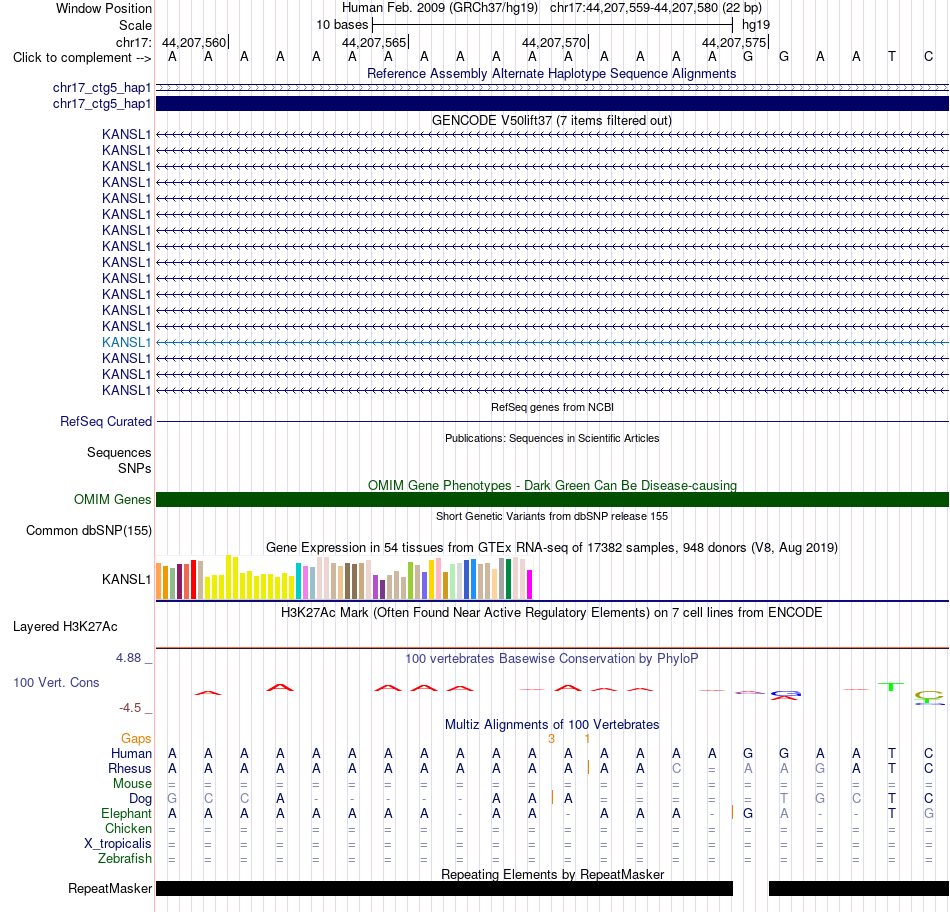Image resolution: width=950 pixels, height=912 pixels.
Task: Click the Layered H3K27Ac label
Action: coord(65,627)
